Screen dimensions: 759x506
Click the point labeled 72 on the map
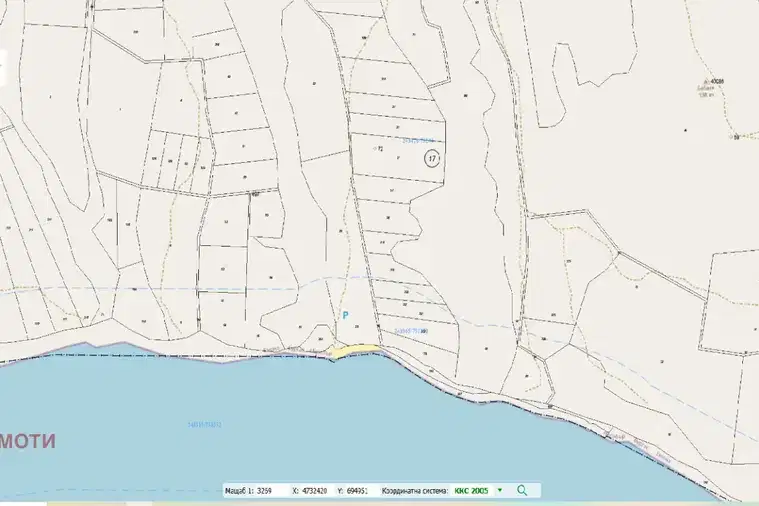click(x=378, y=149)
